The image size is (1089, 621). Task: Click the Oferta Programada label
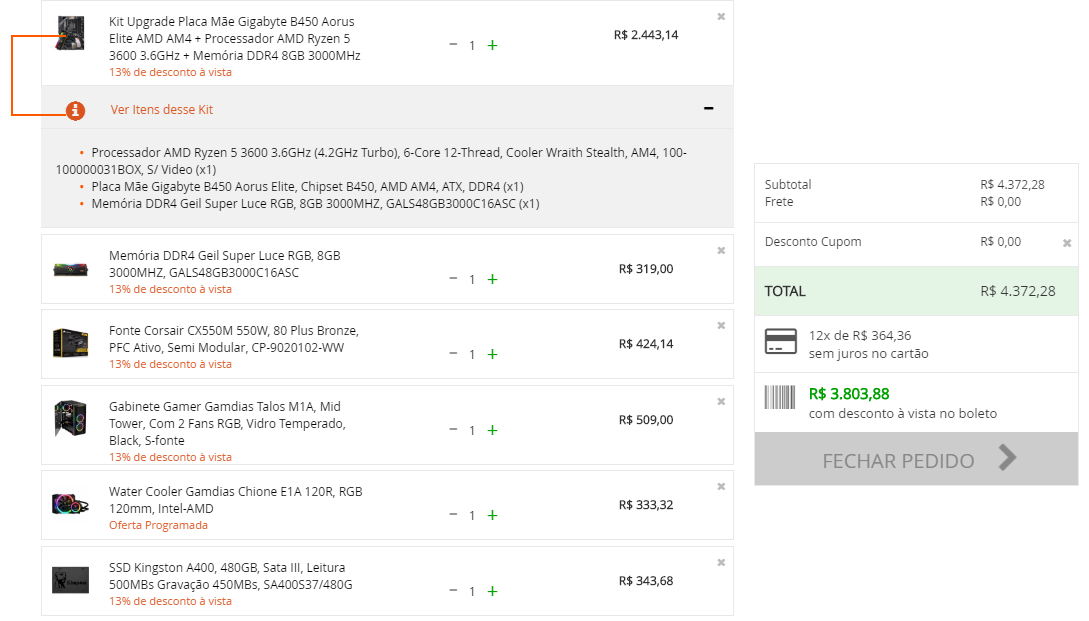(x=158, y=526)
